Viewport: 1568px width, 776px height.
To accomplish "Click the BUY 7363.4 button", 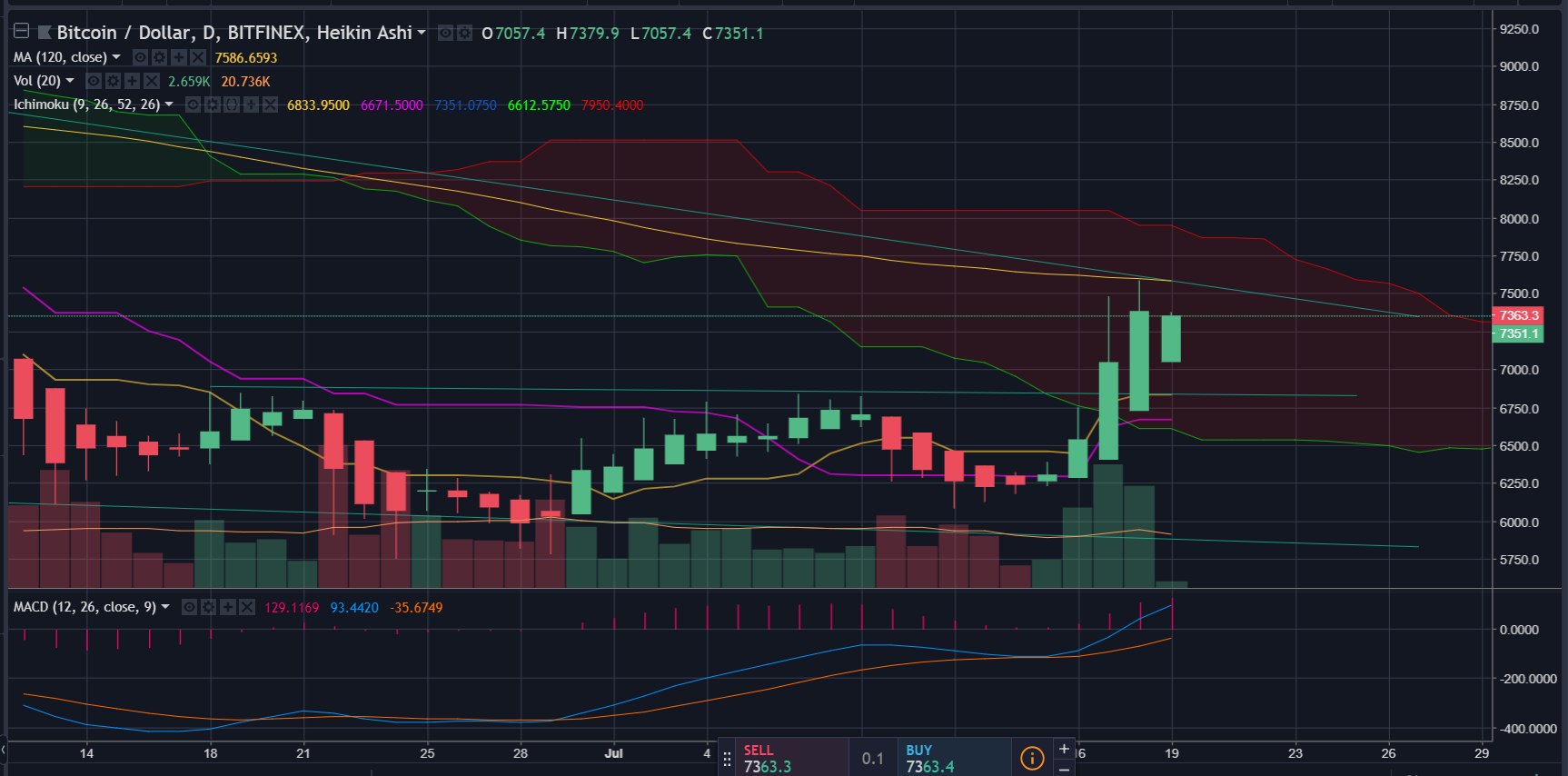I will click(955, 757).
